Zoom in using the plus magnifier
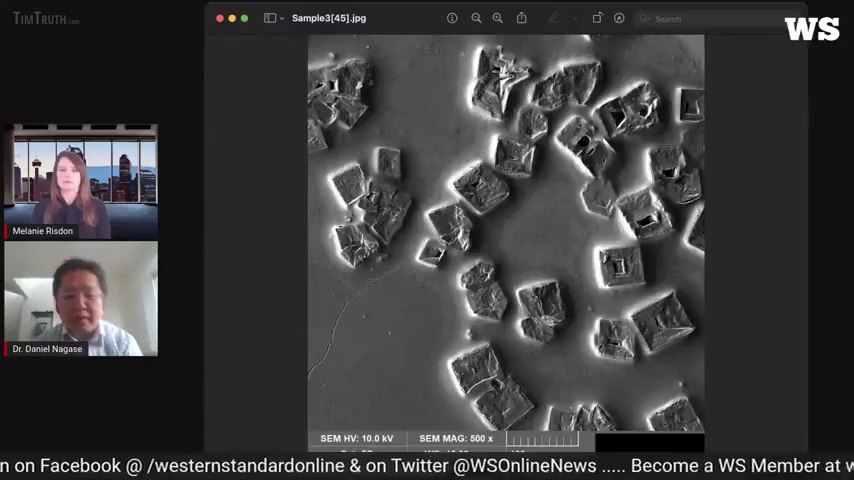The image size is (854, 480). [x=497, y=18]
